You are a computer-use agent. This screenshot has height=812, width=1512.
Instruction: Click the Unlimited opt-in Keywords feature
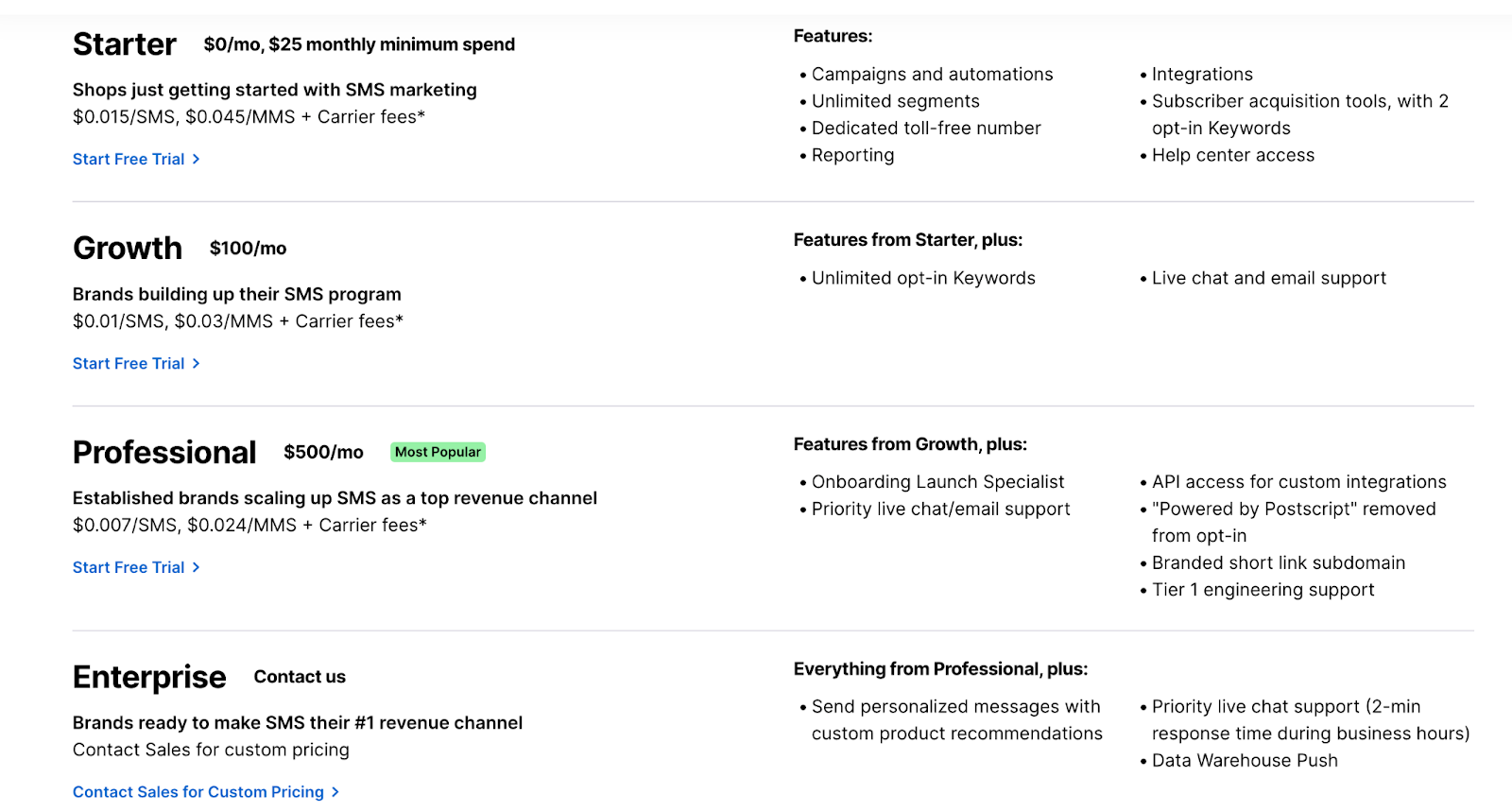tap(923, 278)
